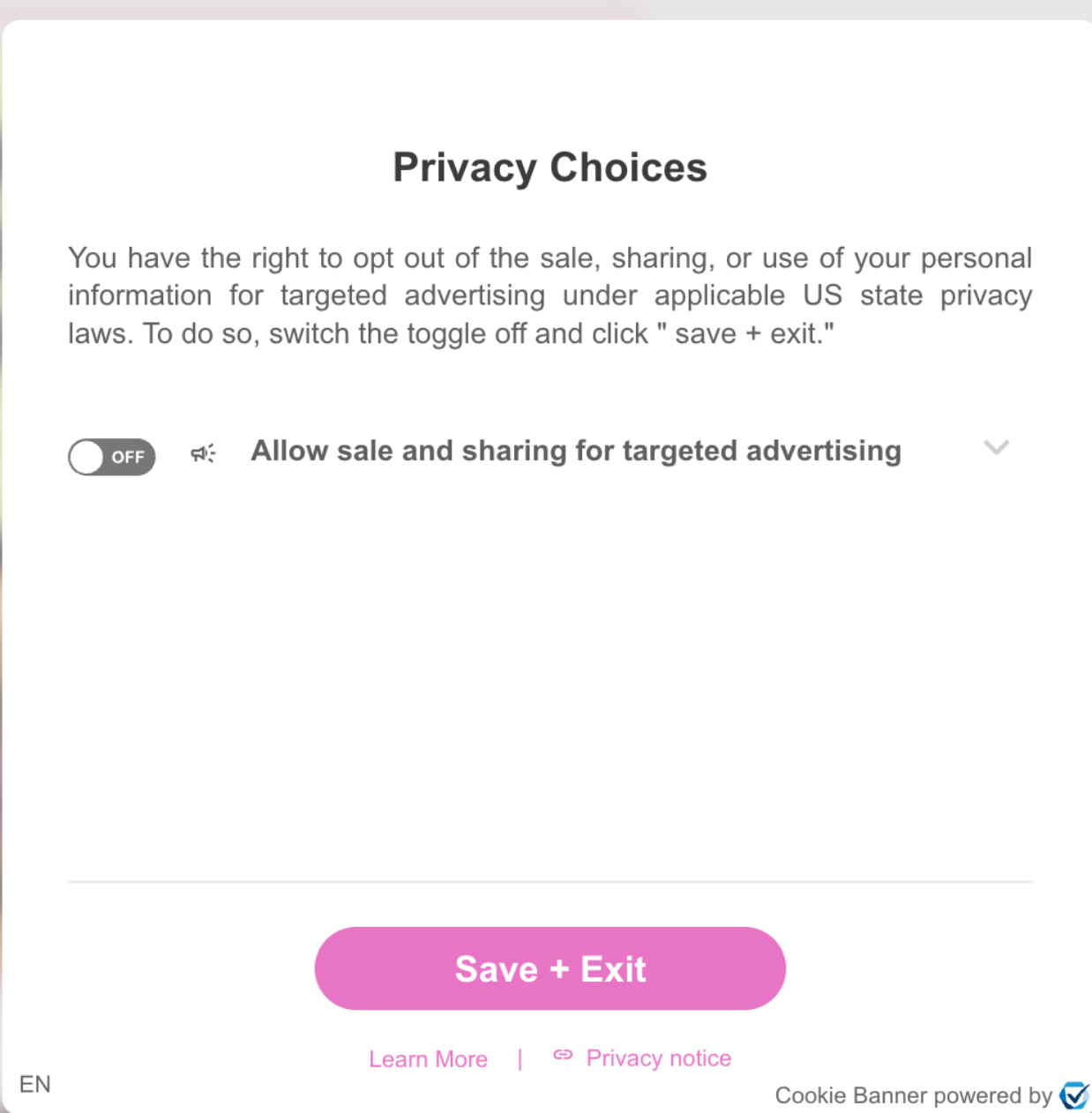Expand the targeted advertising details chevron
The height and width of the screenshot is (1113, 1092).
[997, 448]
